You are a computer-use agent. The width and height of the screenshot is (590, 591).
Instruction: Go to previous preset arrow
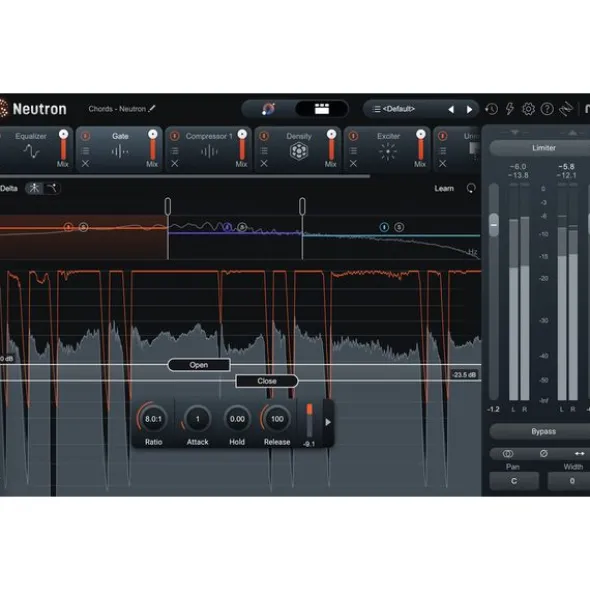point(451,110)
